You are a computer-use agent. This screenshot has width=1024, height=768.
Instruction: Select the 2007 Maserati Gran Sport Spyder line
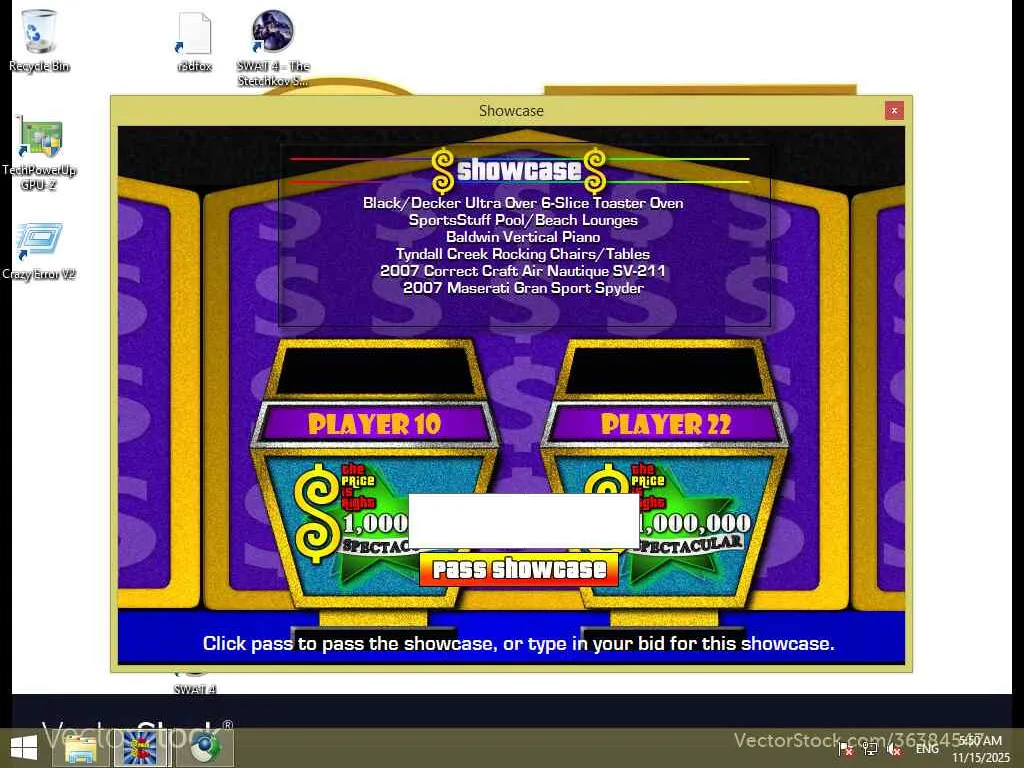click(523, 288)
